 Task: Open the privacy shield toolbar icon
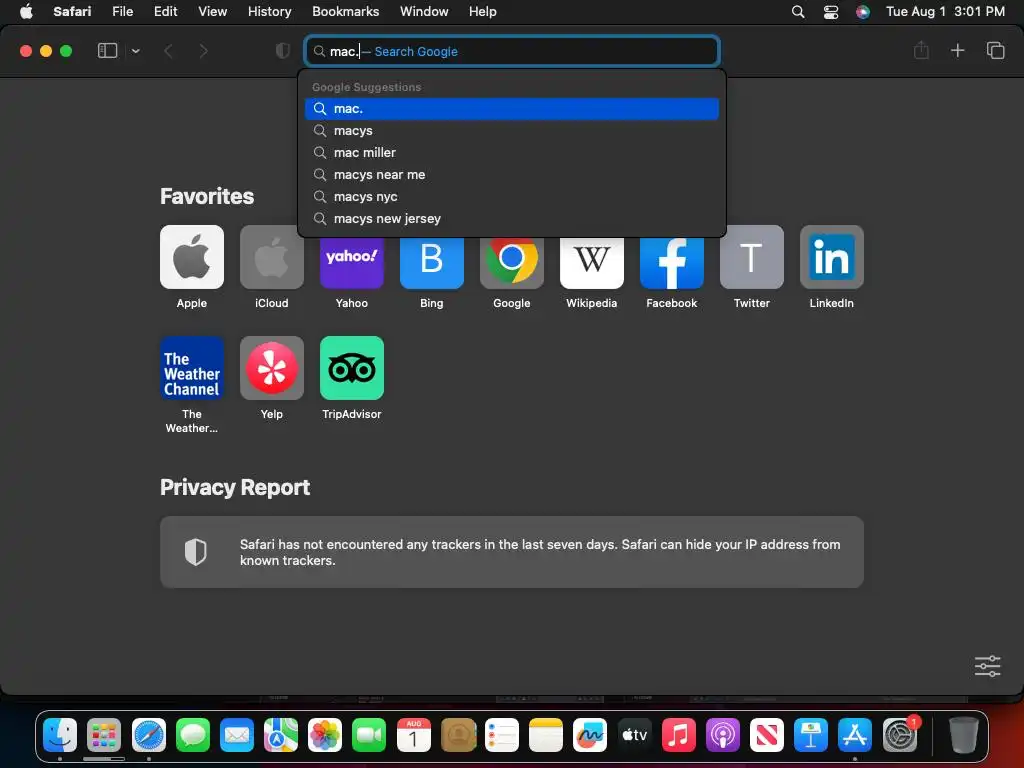coord(282,51)
